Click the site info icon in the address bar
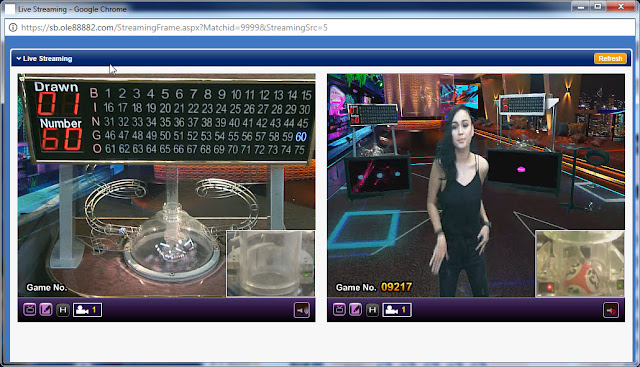The image size is (640, 367). pyautogui.click(x=13, y=27)
